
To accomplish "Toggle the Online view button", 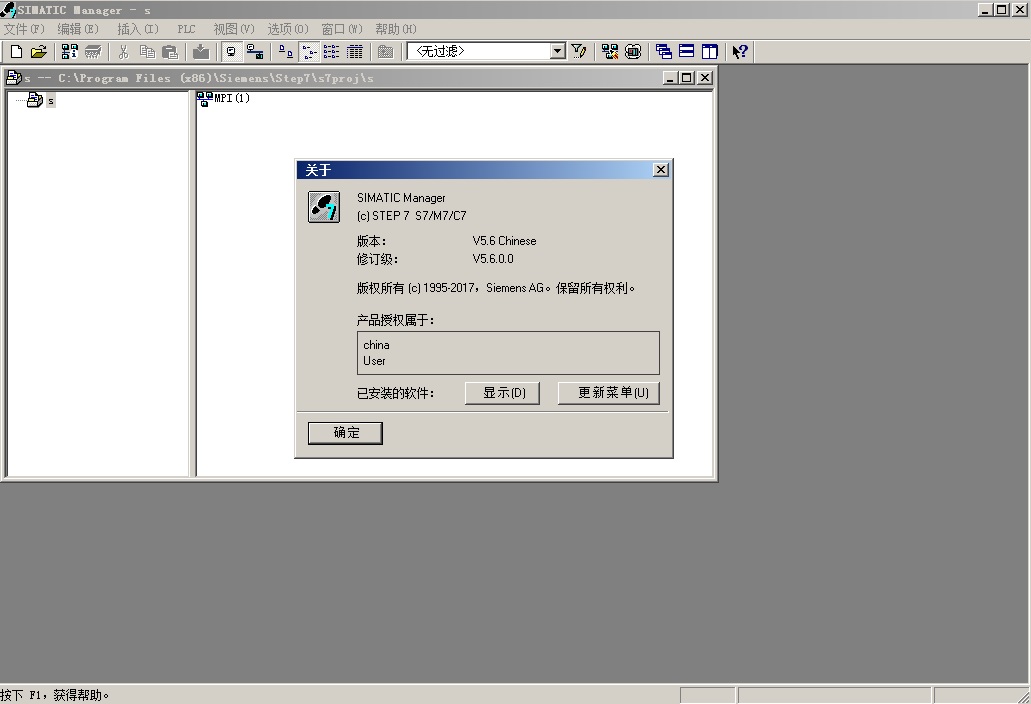I will pyautogui.click(x=254, y=51).
